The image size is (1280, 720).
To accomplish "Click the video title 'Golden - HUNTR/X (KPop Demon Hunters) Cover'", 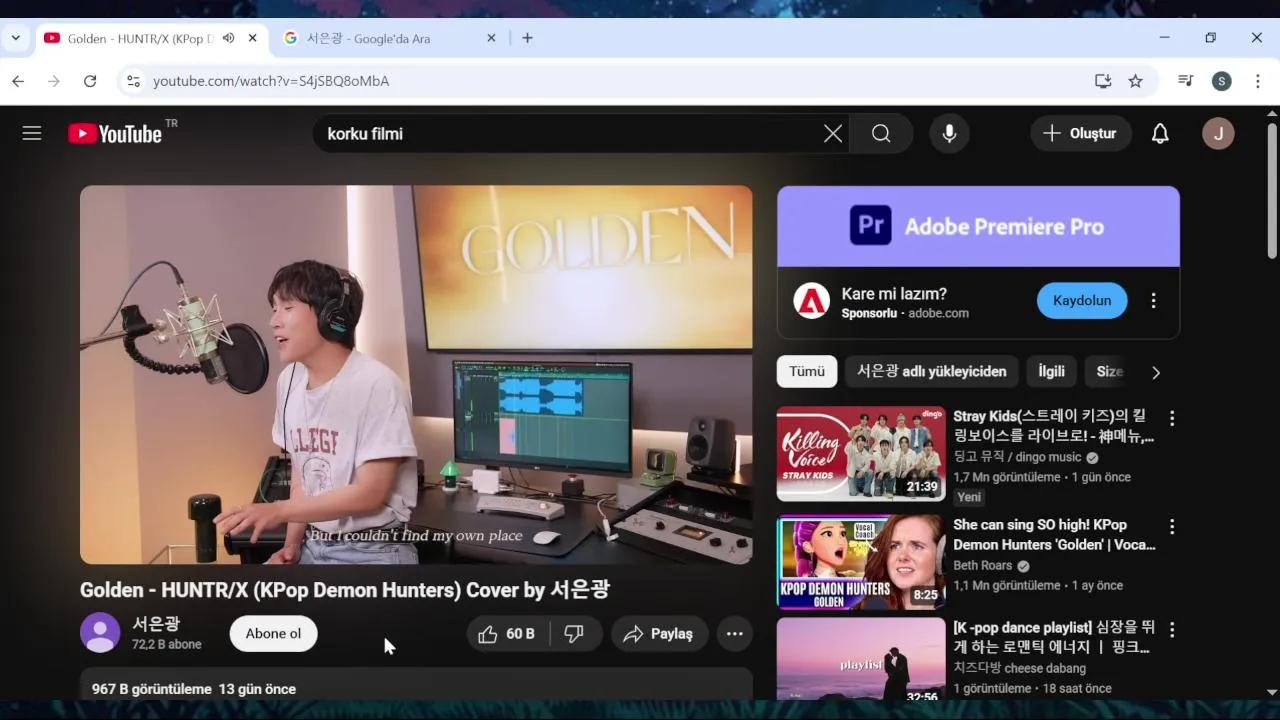I will click(345, 589).
